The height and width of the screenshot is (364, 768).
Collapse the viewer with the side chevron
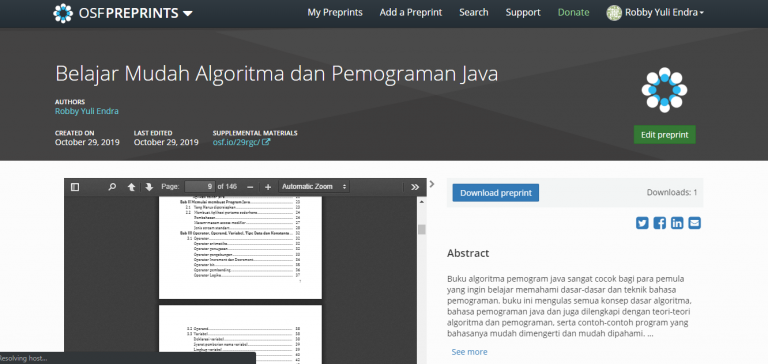point(432,184)
